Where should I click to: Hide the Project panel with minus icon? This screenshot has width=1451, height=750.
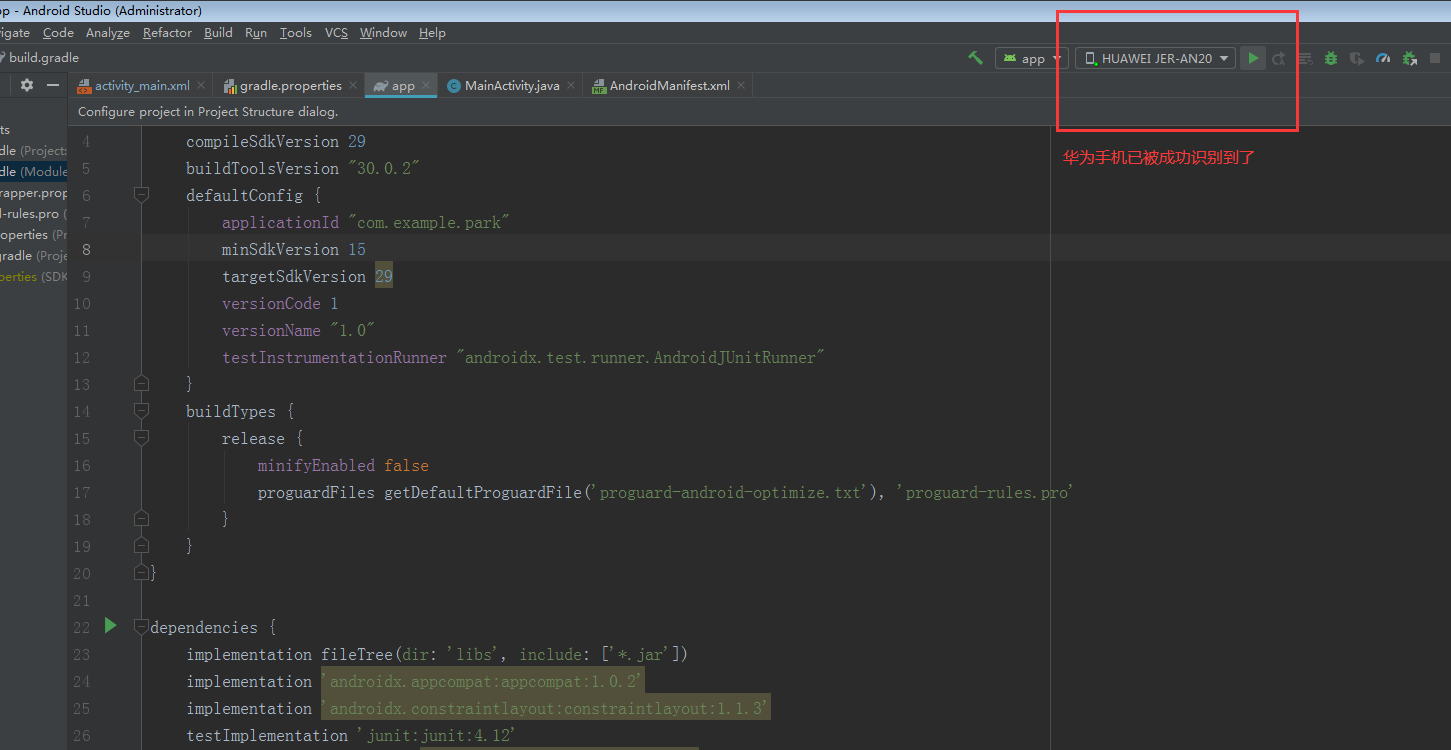point(53,85)
